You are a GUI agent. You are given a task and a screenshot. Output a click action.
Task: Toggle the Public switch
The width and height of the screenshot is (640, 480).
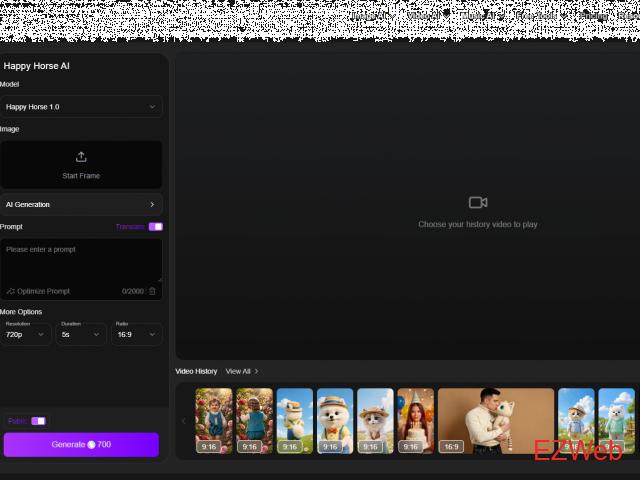click(x=38, y=421)
